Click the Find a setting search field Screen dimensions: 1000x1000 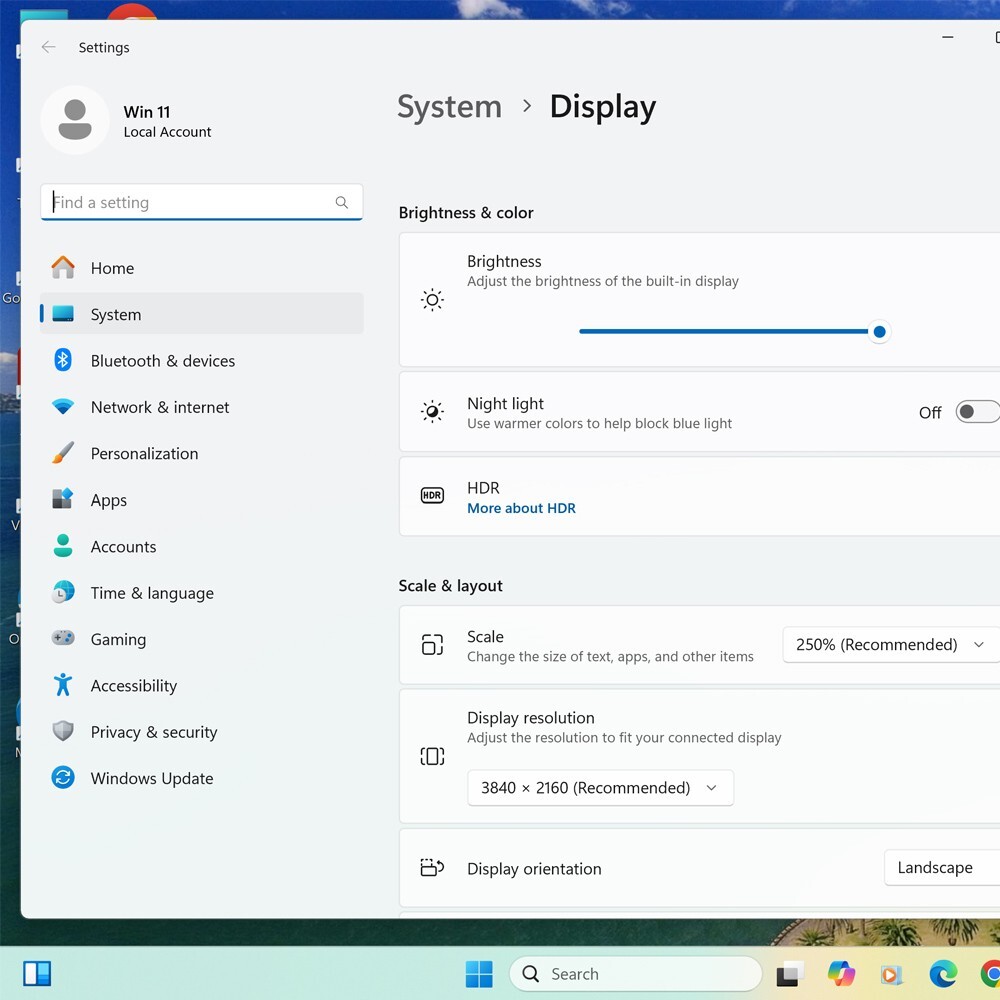(202, 202)
